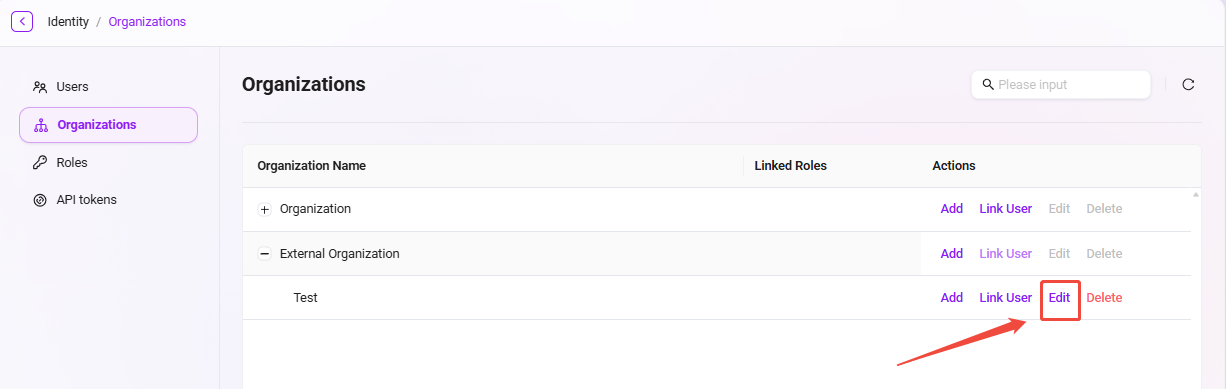Click Identity in the breadcrumb
Screen dimensions: 1226x389
[x=68, y=22]
